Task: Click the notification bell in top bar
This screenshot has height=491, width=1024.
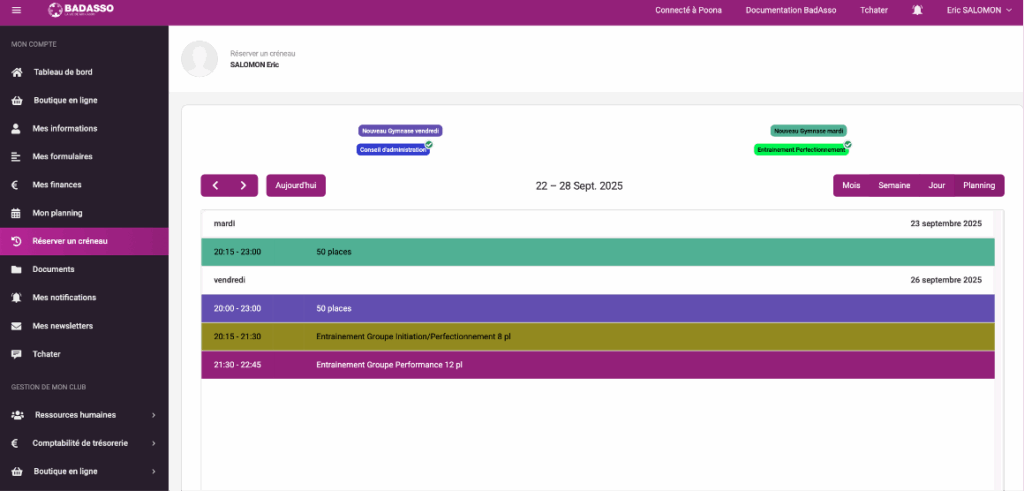Action: (917, 10)
